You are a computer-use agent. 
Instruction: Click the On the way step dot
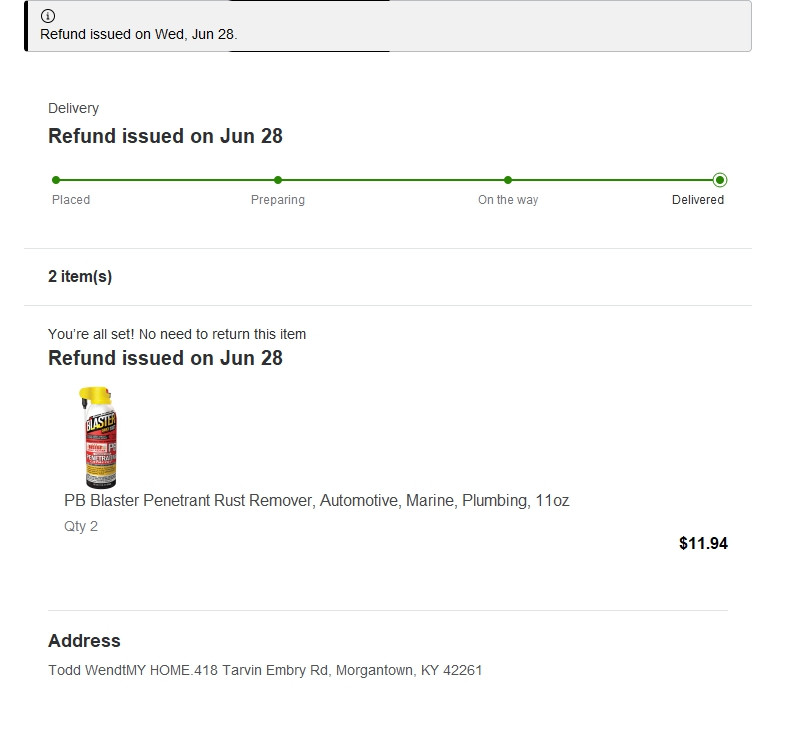click(508, 180)
